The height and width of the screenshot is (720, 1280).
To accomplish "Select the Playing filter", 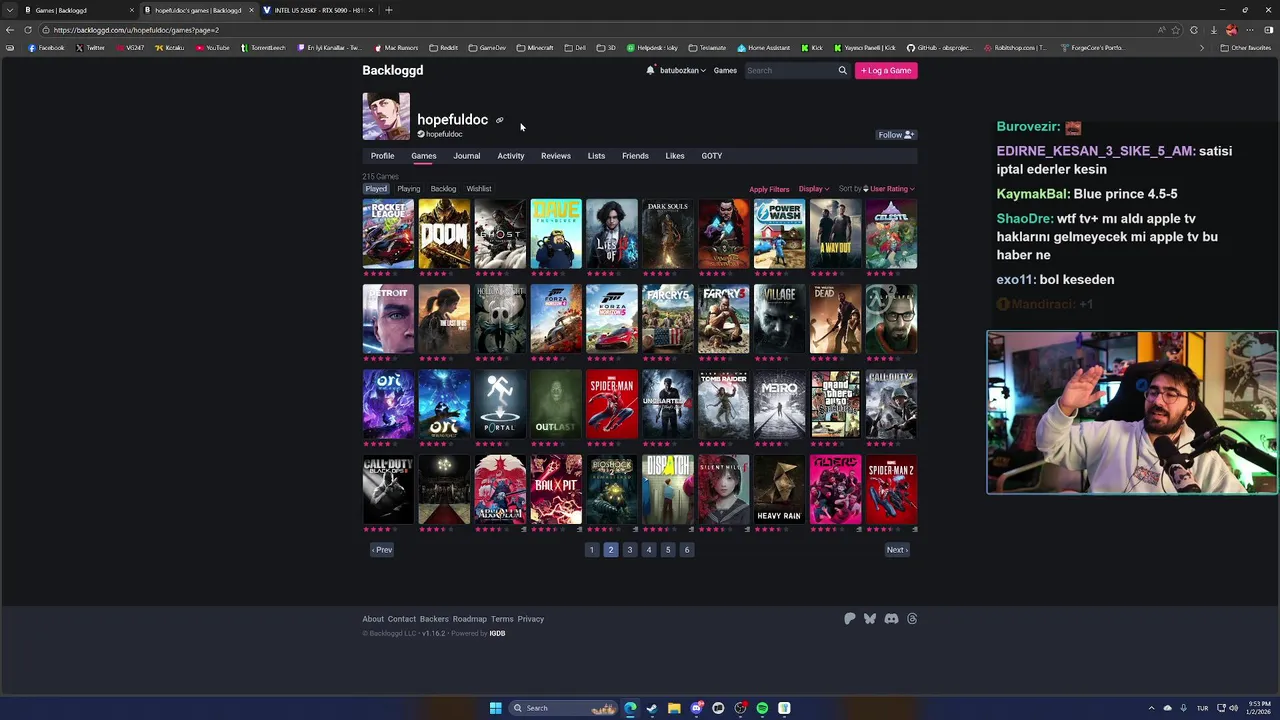I will 408,188.
